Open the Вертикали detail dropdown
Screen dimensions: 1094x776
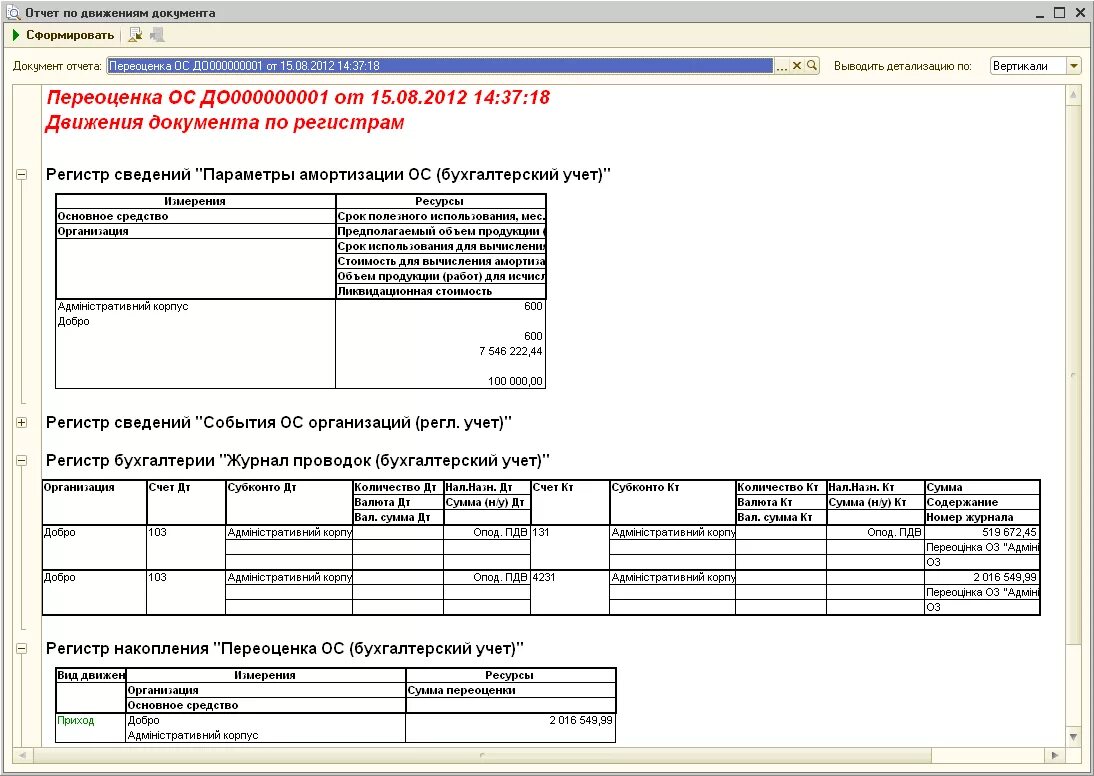pyautogui.click(x=1075, y=64)
